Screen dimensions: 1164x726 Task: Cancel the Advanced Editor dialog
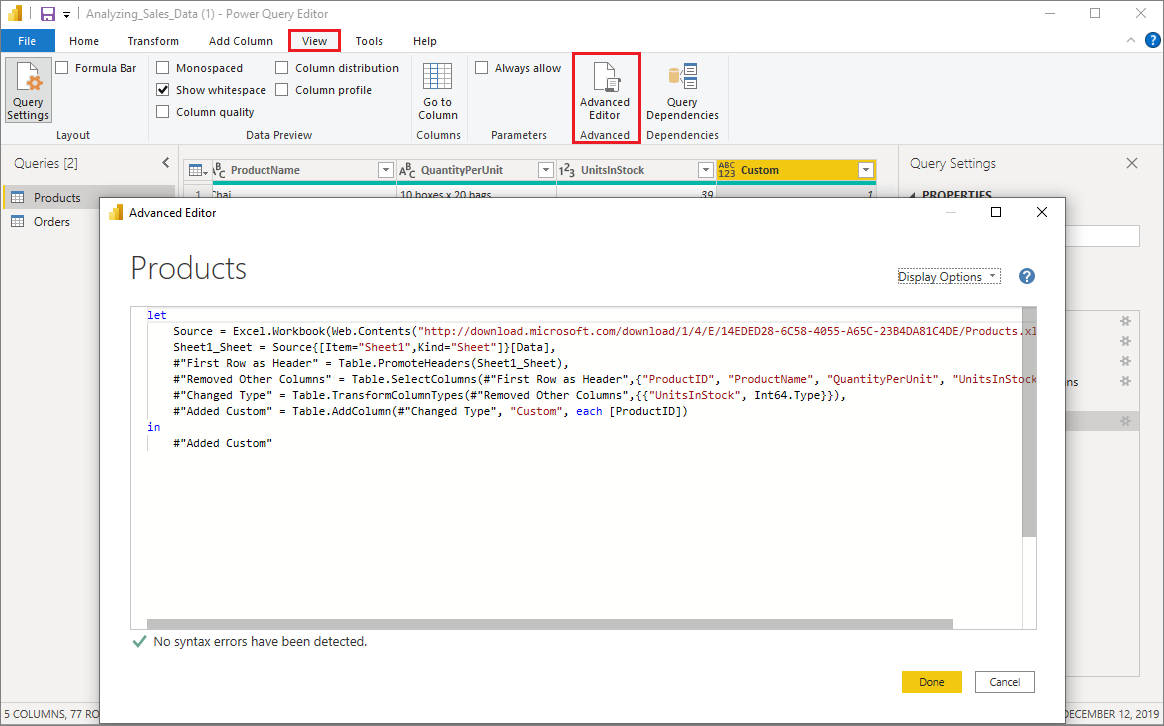[x=1004, y=681]
